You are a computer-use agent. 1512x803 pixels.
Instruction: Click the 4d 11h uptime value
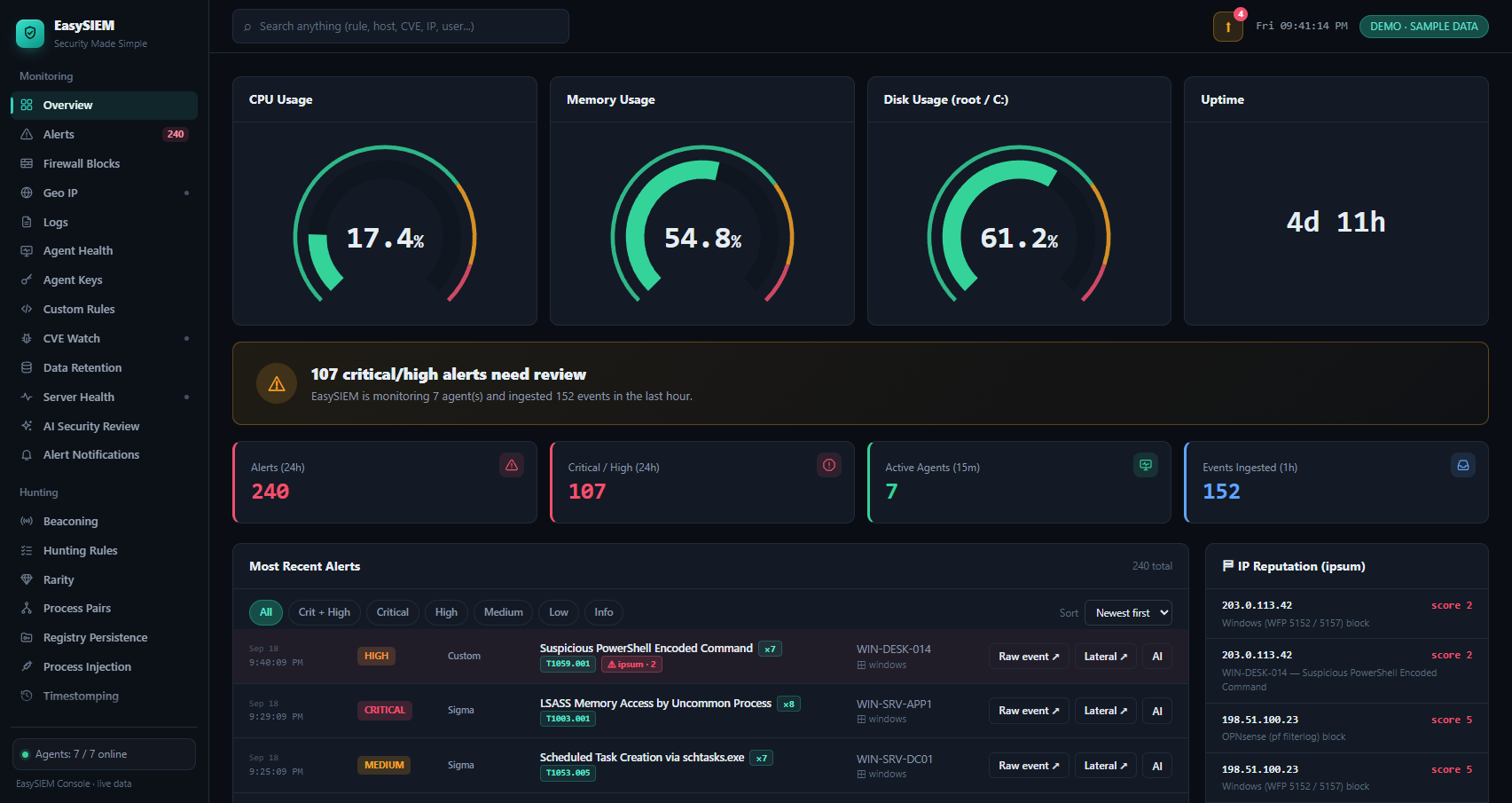(1336, 222)
